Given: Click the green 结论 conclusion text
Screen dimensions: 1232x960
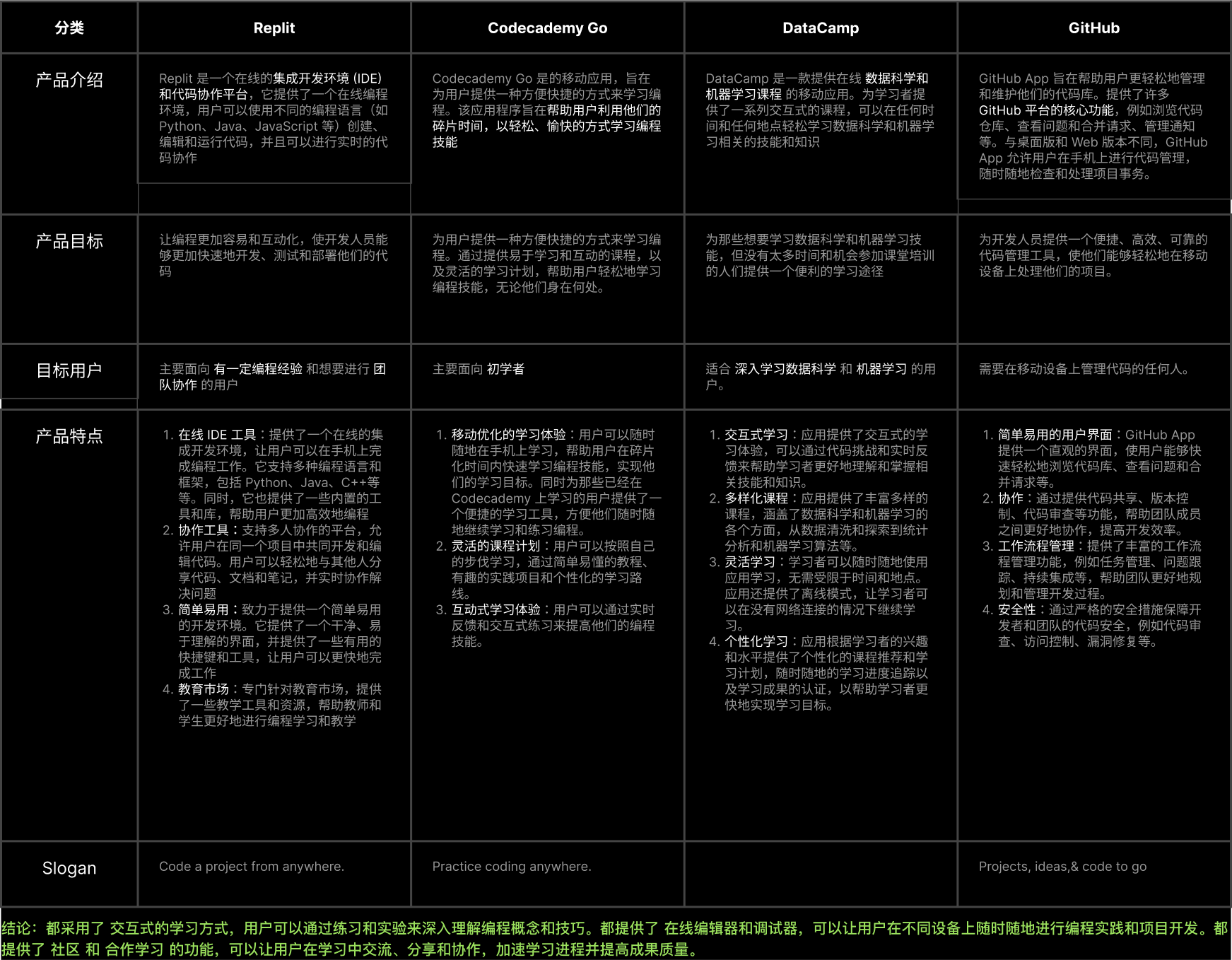Looking at the screenshot, I should coord(615,939).
